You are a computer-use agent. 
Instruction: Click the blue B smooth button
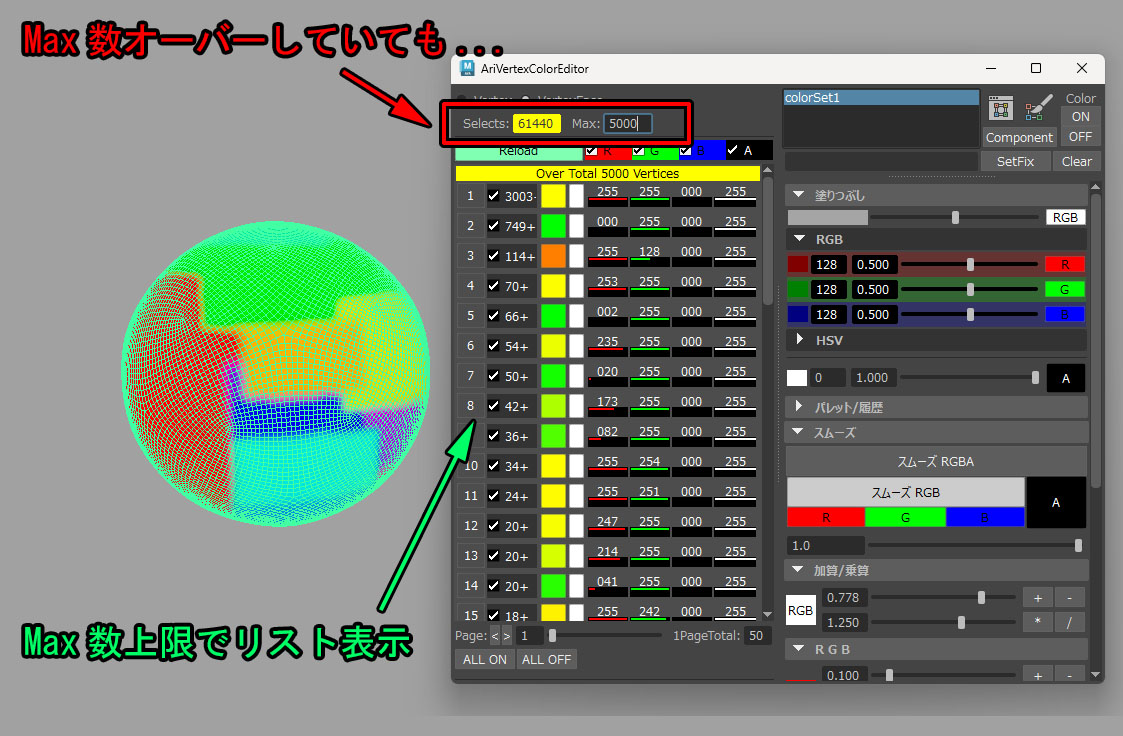985,517
